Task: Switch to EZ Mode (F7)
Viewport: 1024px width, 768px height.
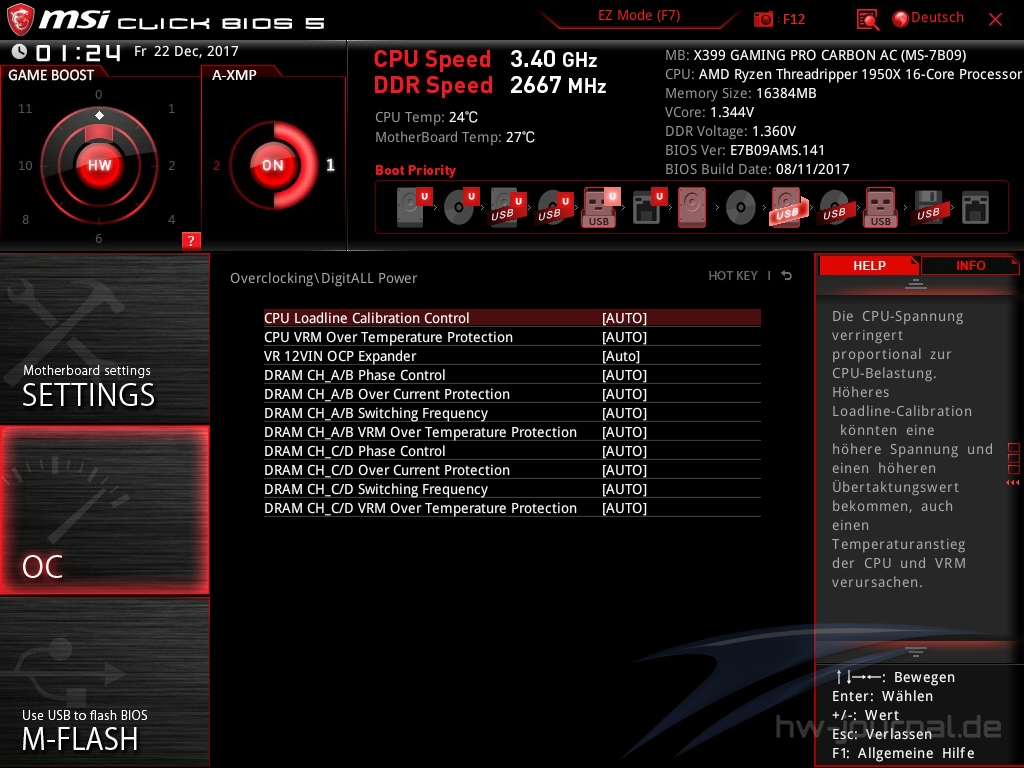Action: [639, 15]
